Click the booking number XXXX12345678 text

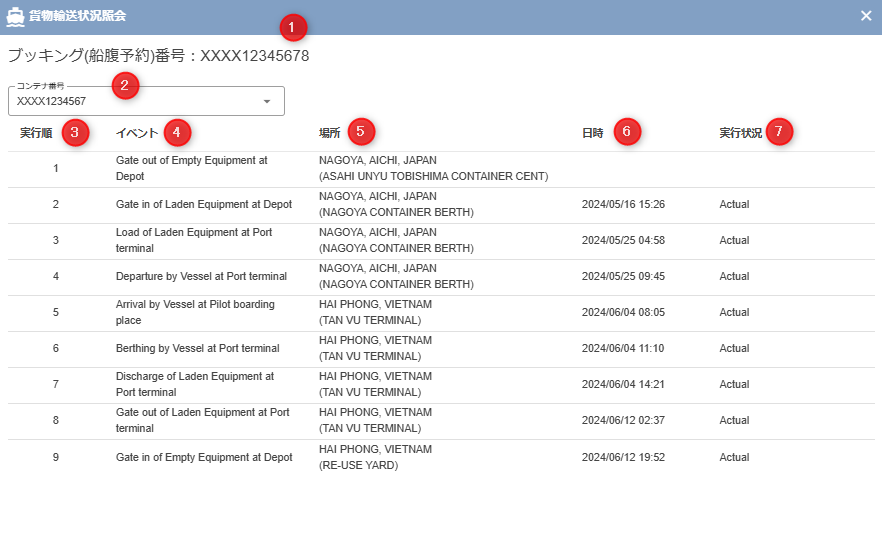[x=254, y=56]
